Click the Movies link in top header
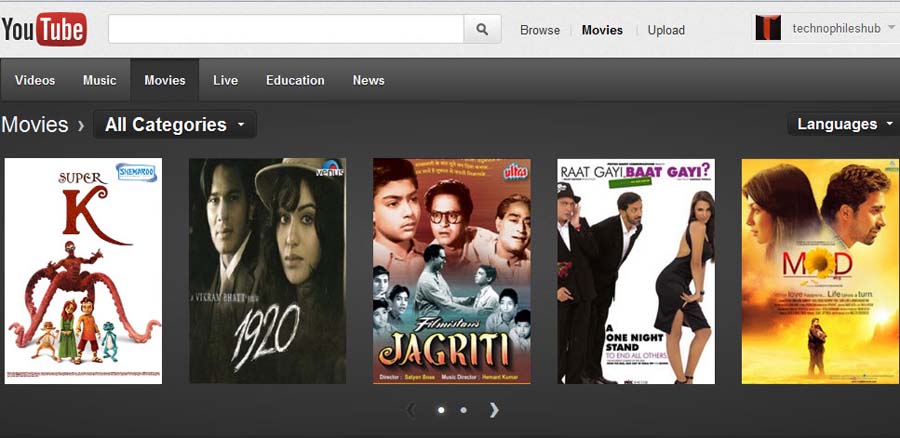The width and height of the screenshot is (900, 438). point(602,30)
